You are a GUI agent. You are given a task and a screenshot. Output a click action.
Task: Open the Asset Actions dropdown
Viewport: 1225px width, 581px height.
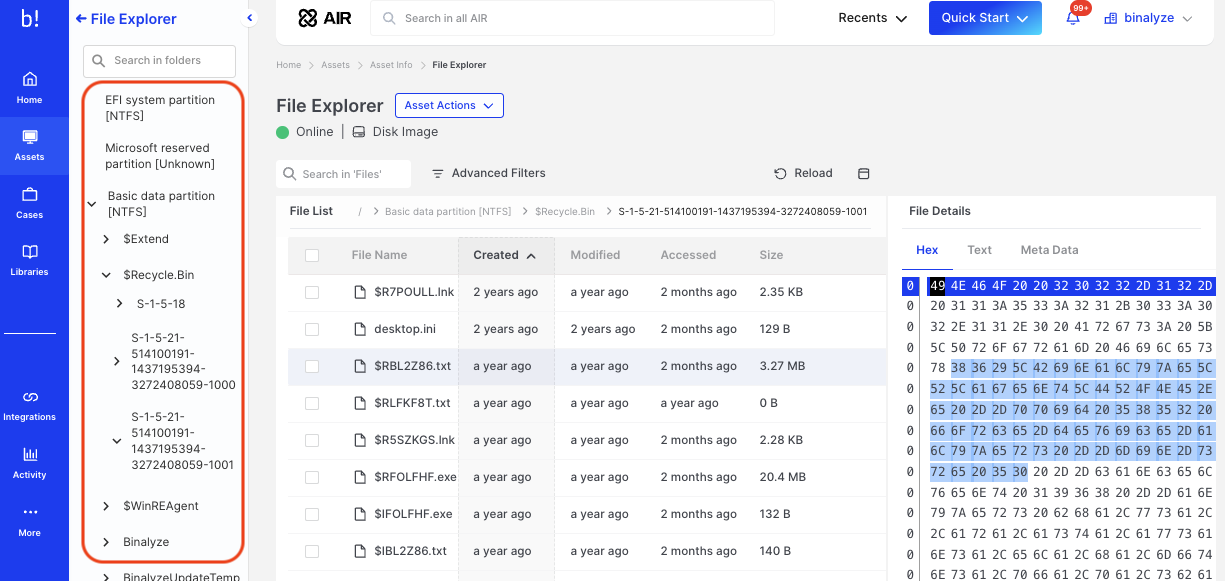[449, 105]
